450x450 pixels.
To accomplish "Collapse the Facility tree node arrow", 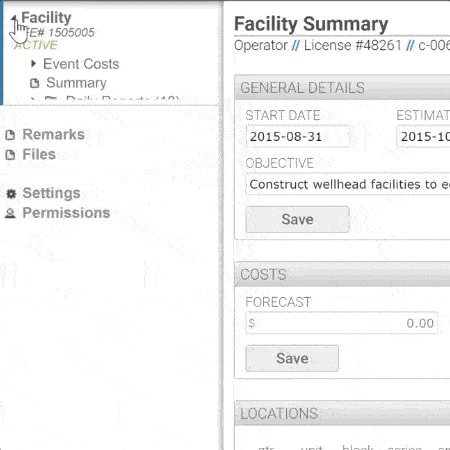I will tap(14, 18).
